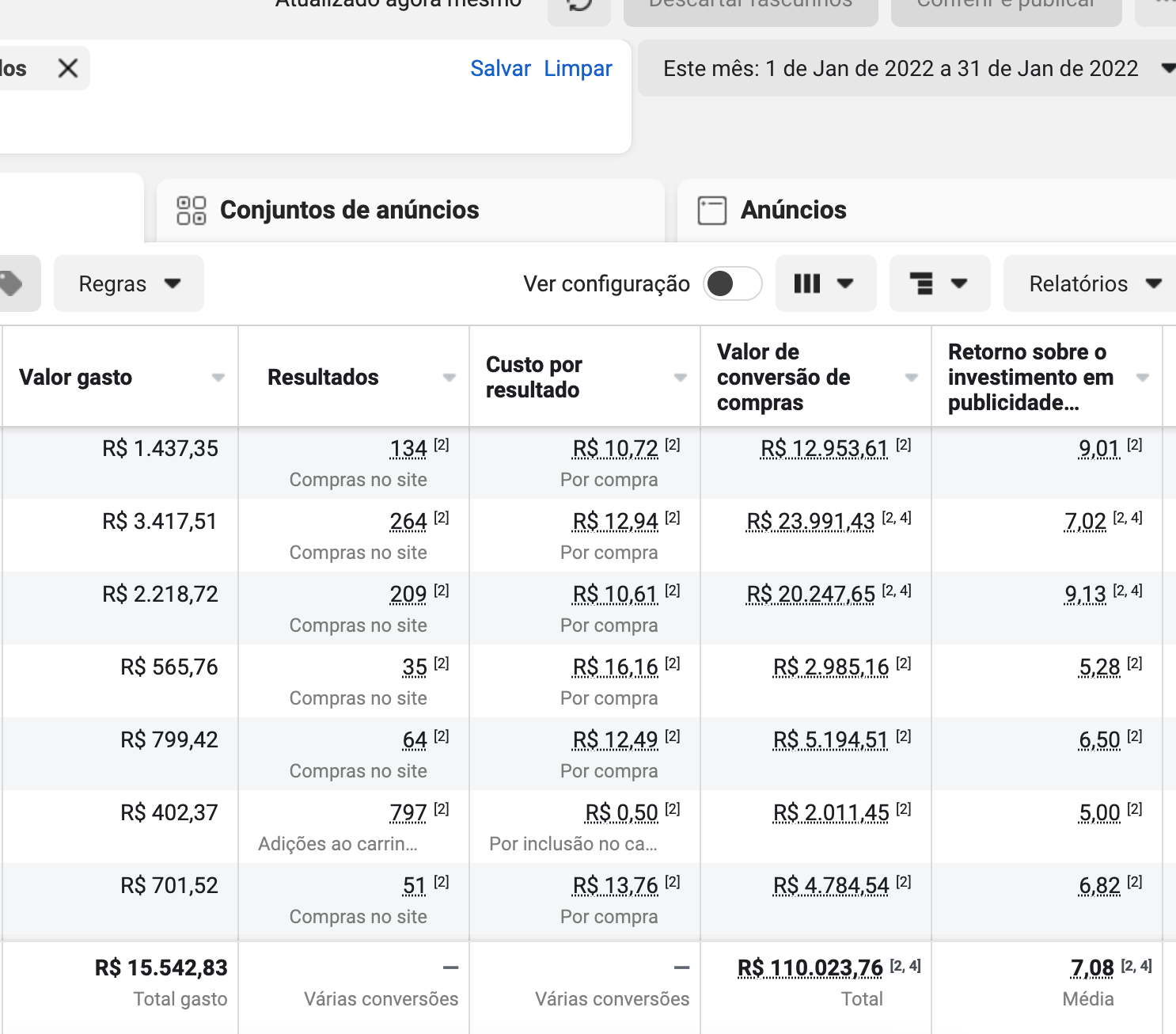Click the R$ 16,16 cost per result
Image resolution: width=1176 pixels, height=1034 pixels.
click(615, 667)
